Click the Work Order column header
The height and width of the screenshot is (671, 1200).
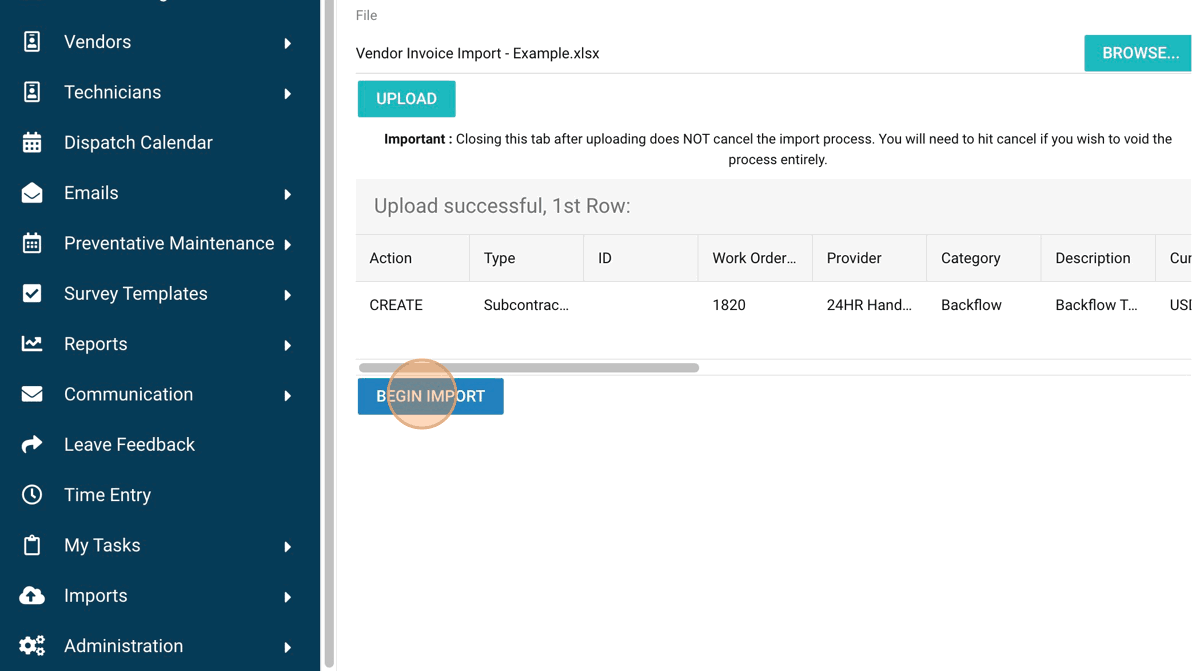pyautogui.click(x=754, y=258)
